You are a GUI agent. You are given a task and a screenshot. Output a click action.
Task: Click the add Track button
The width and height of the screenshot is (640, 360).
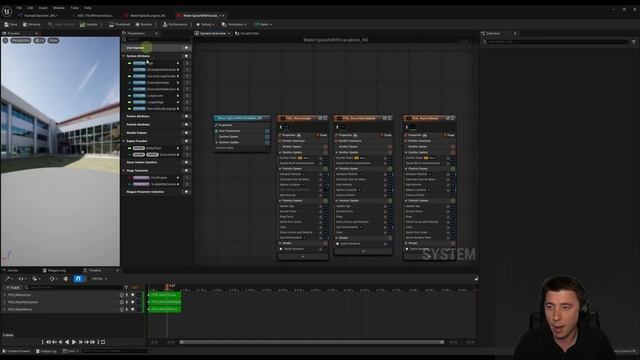(12, 287)
